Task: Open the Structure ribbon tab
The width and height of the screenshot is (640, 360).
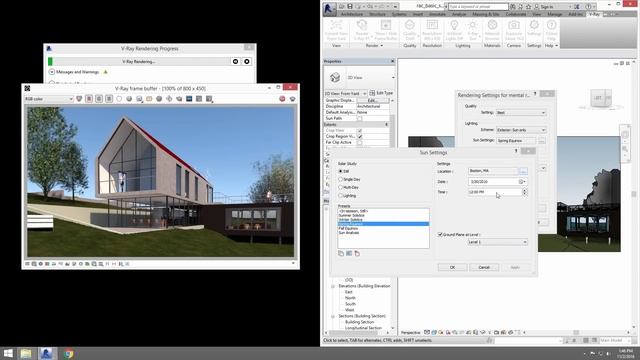Action: click(377, 14)
